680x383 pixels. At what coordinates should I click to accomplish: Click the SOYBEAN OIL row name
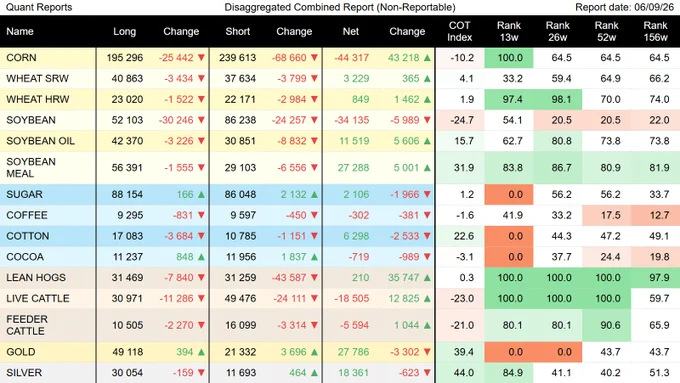40,141
